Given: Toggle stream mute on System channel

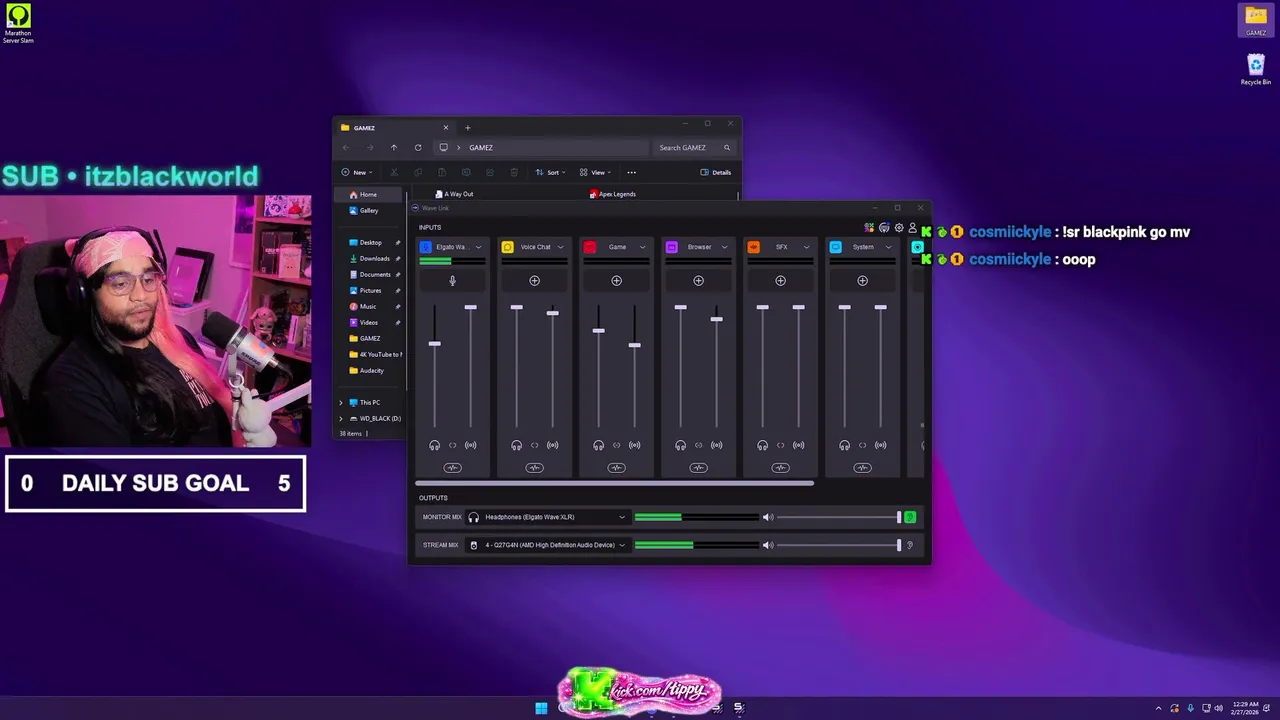Looking at the screenshot, I should [x=880, y=445].
